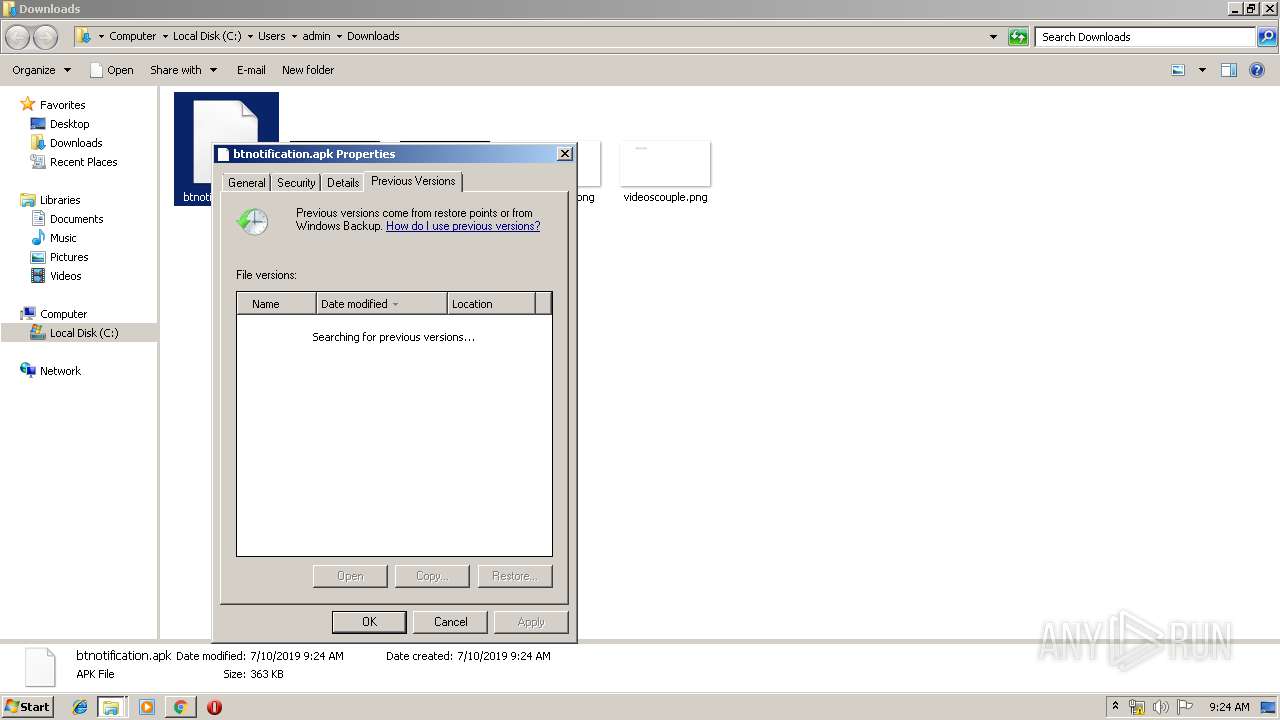Expand the Local Disk (C:) breadcrumb arrow
The width and height of the screenshot is (1280, 720).
tap(250, 36)
